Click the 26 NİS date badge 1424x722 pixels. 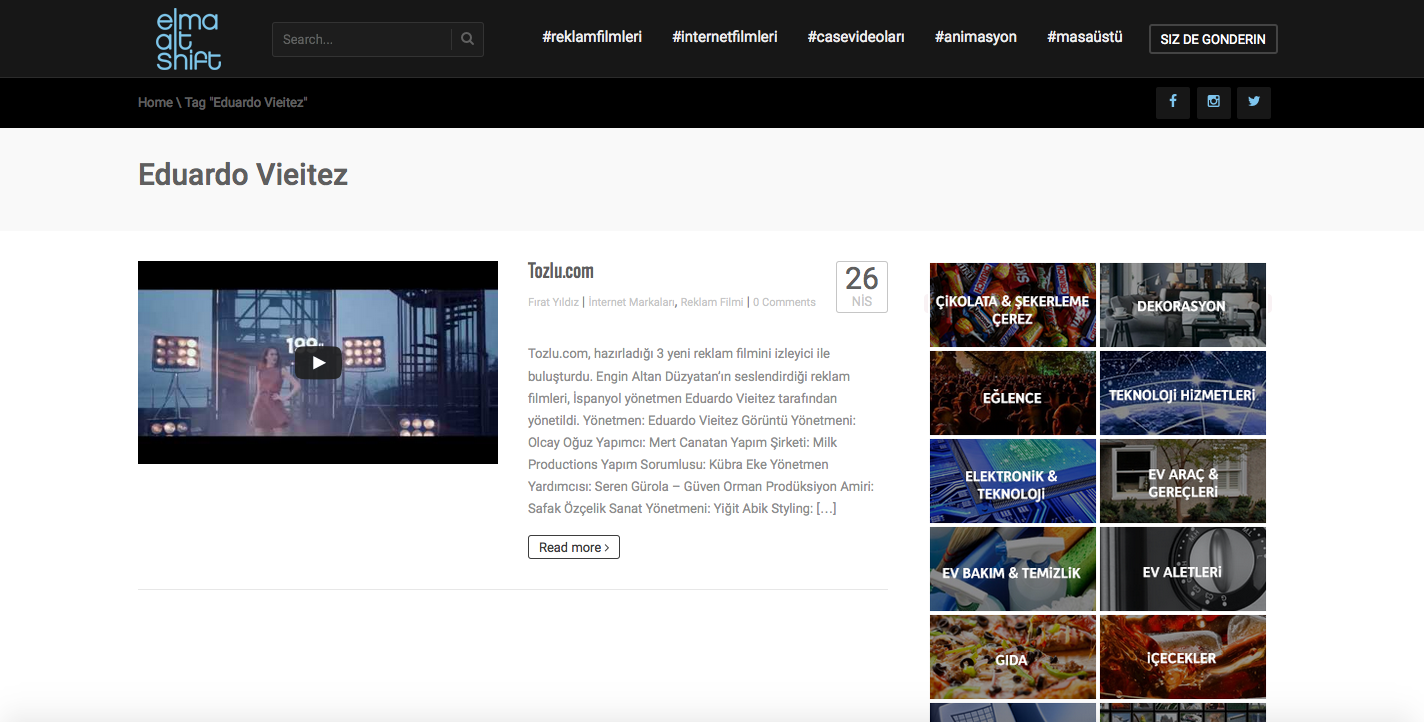pyautogui.click(x=862, y=287)
